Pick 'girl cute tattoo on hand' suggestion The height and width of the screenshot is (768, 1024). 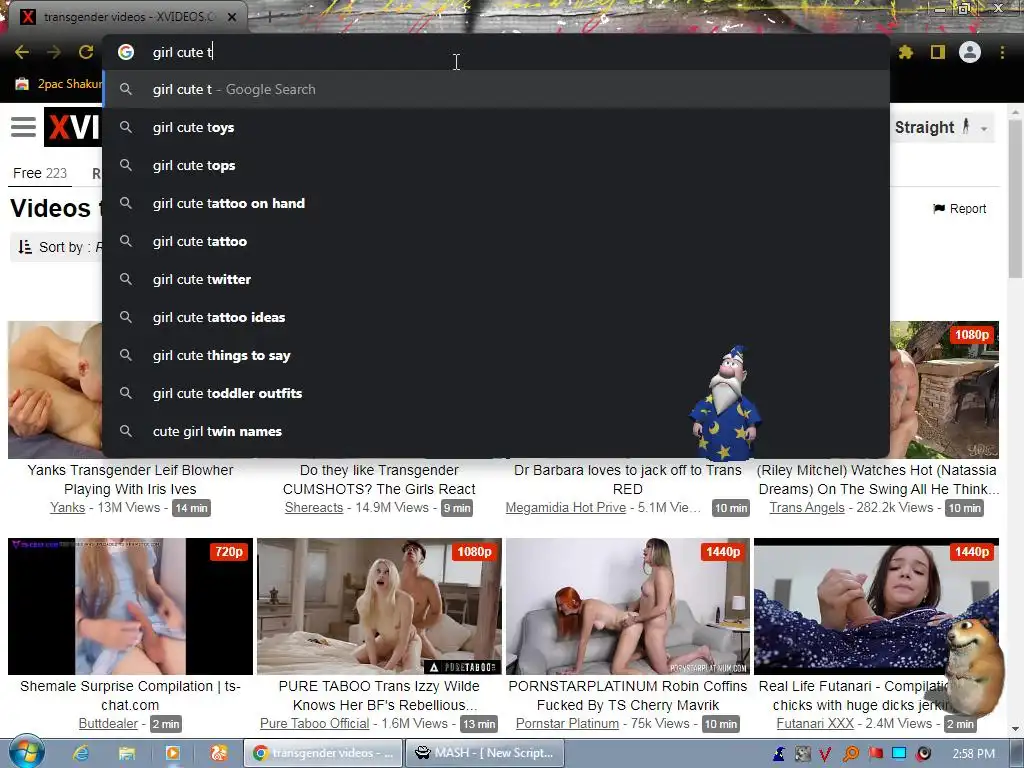496,203
